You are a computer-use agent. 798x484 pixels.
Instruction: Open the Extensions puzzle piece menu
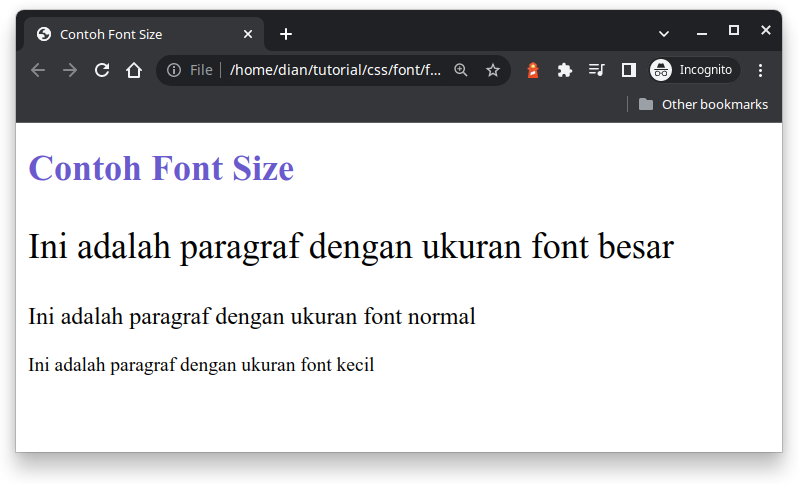pos(564,70)
